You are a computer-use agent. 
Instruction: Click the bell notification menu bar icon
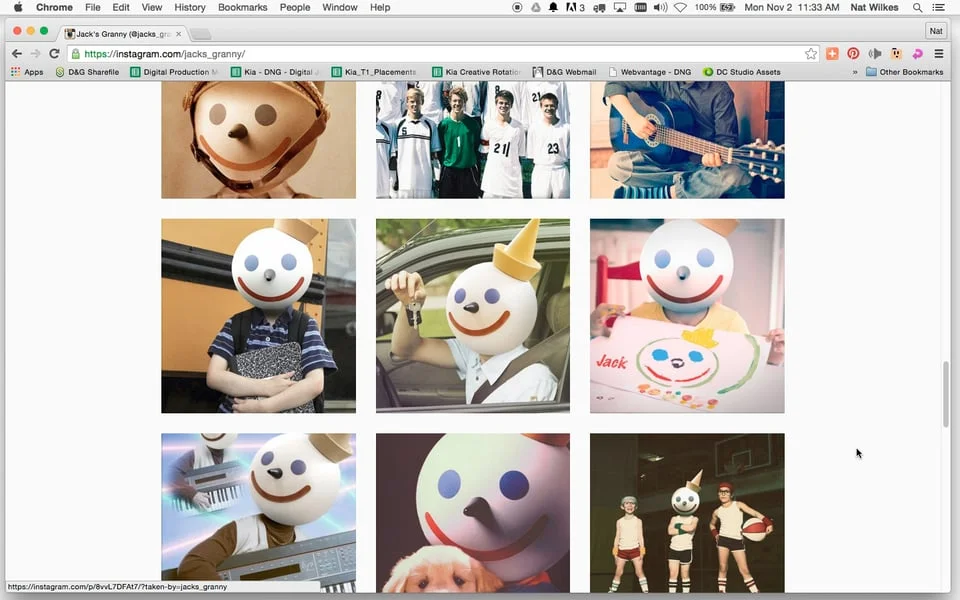pyautogui.click(x=553, y=7)
